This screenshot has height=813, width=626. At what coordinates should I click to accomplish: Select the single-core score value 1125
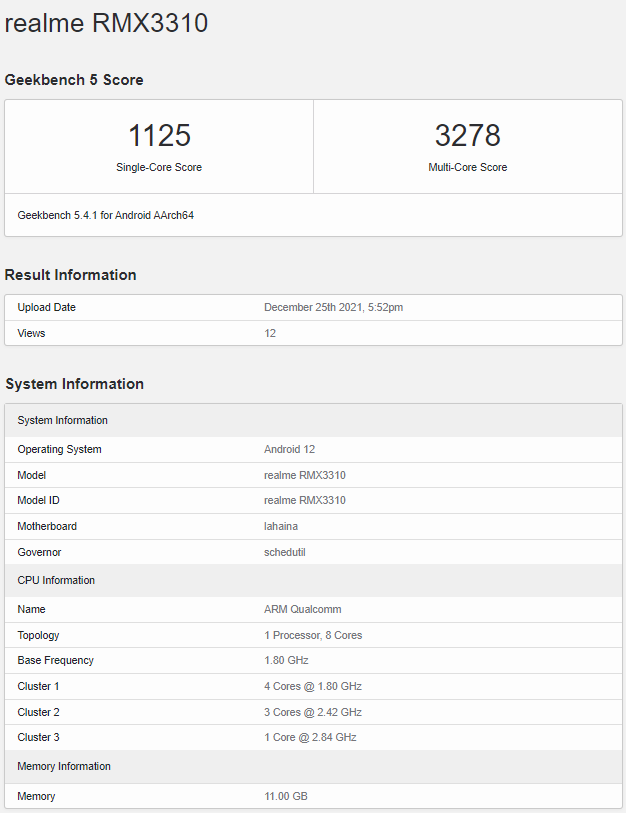[159, 136]
